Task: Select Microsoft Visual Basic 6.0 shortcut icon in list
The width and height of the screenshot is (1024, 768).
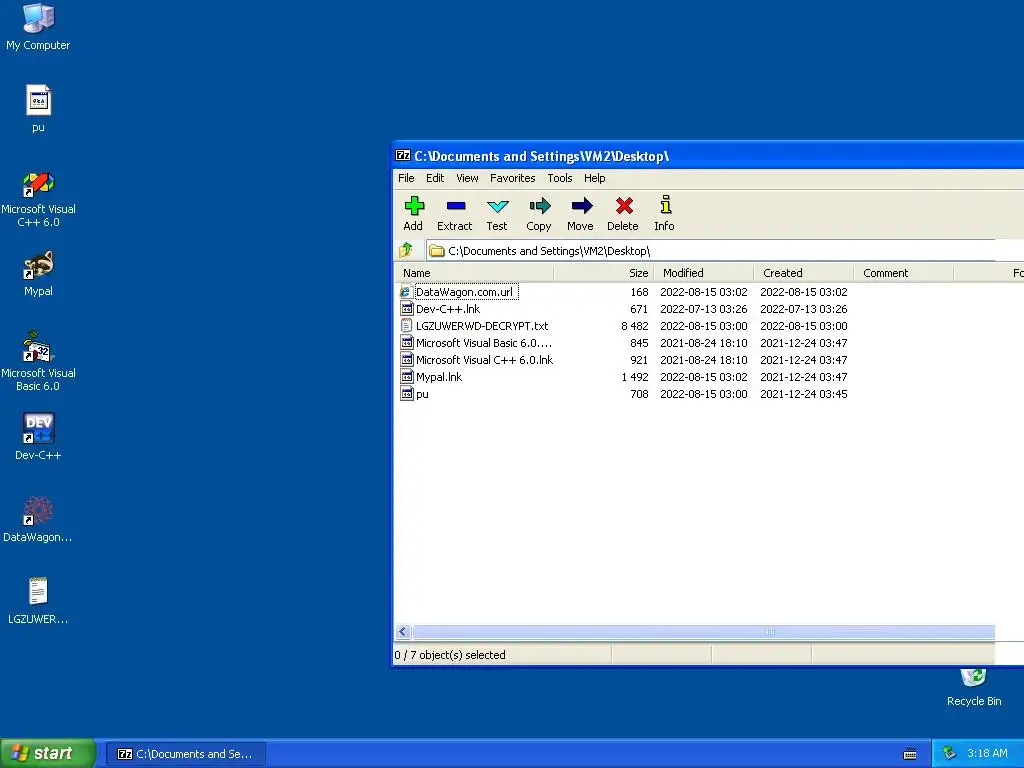Action: point(406,343)
